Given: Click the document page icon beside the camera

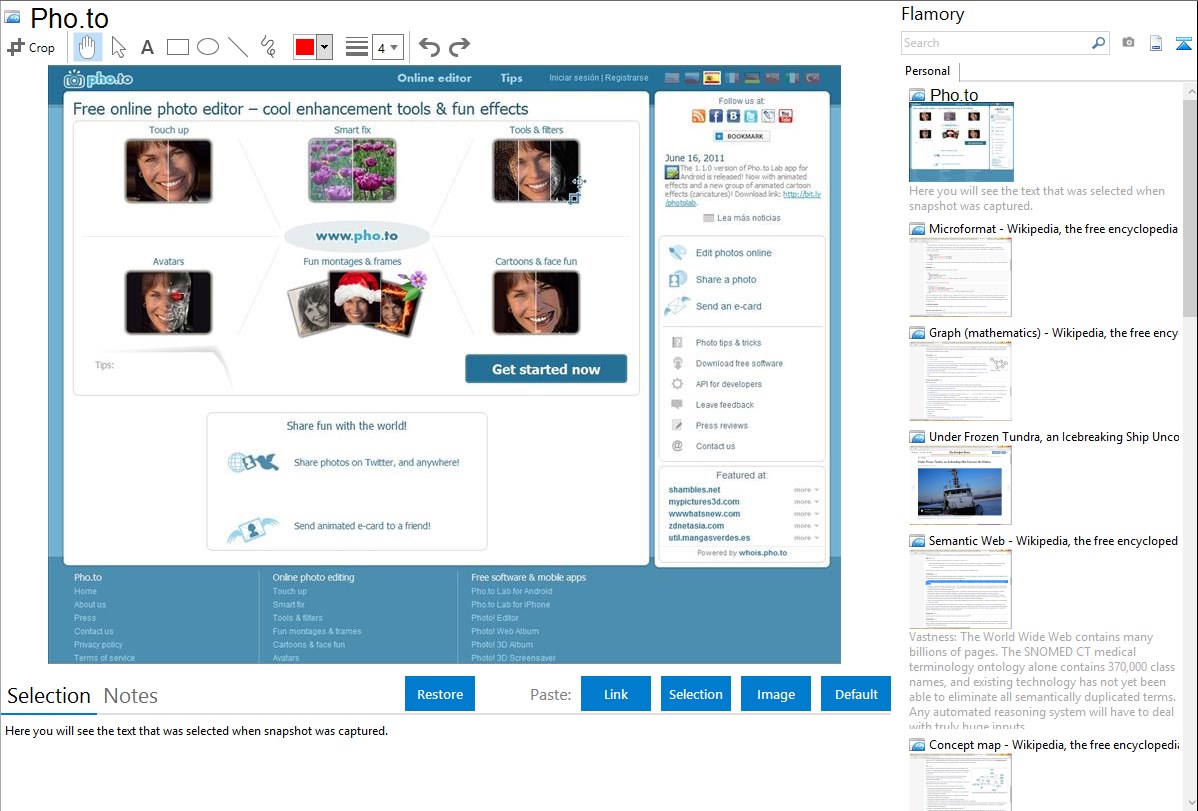Looking at the screenshot, I should pos(1156,43).
